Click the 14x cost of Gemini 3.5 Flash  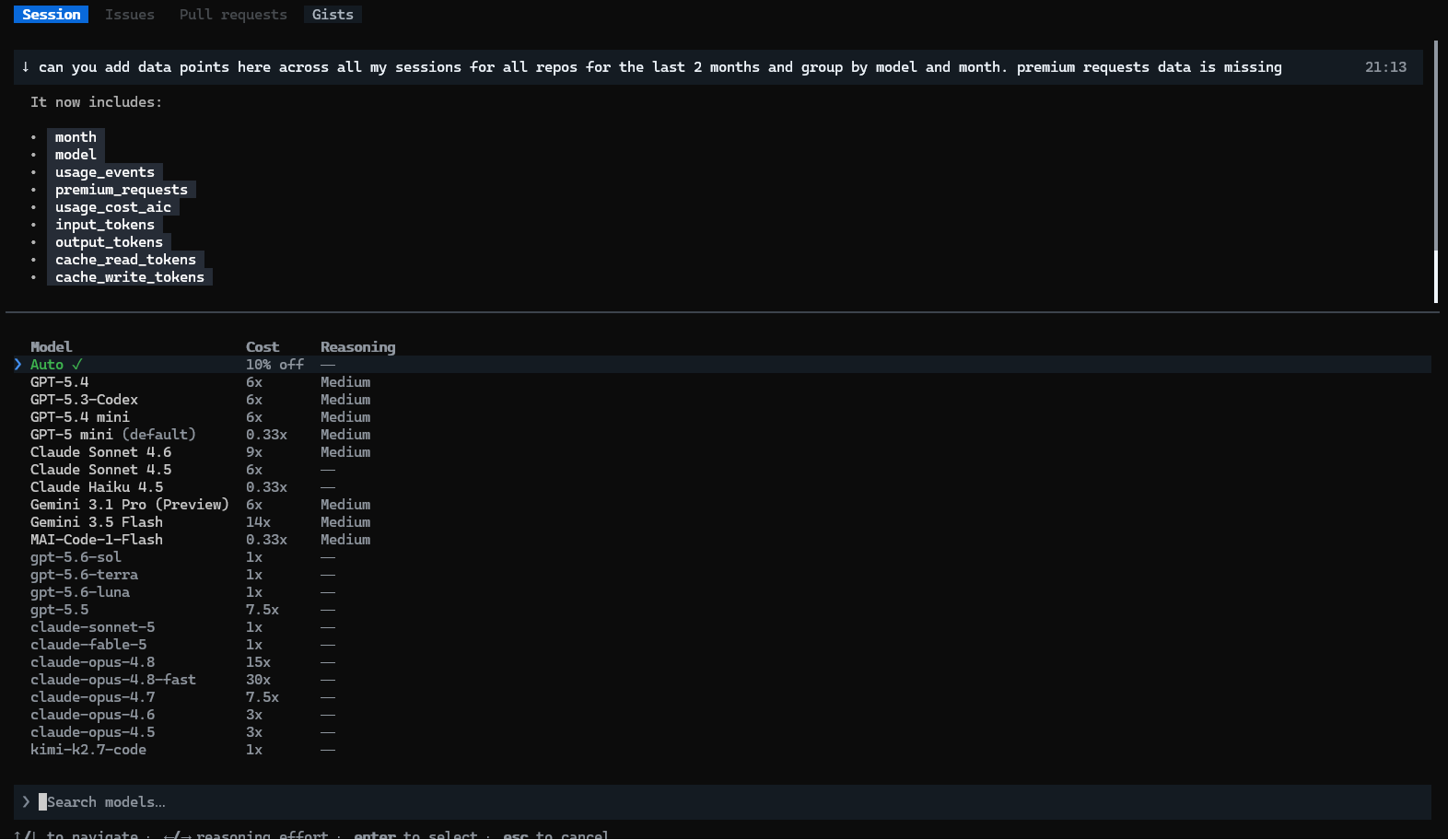coord(258,522)
